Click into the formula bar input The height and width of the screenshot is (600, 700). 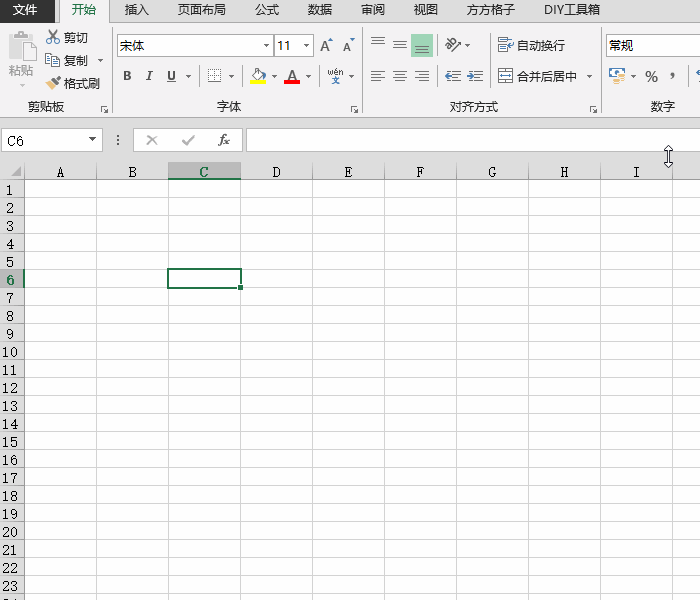473,140
